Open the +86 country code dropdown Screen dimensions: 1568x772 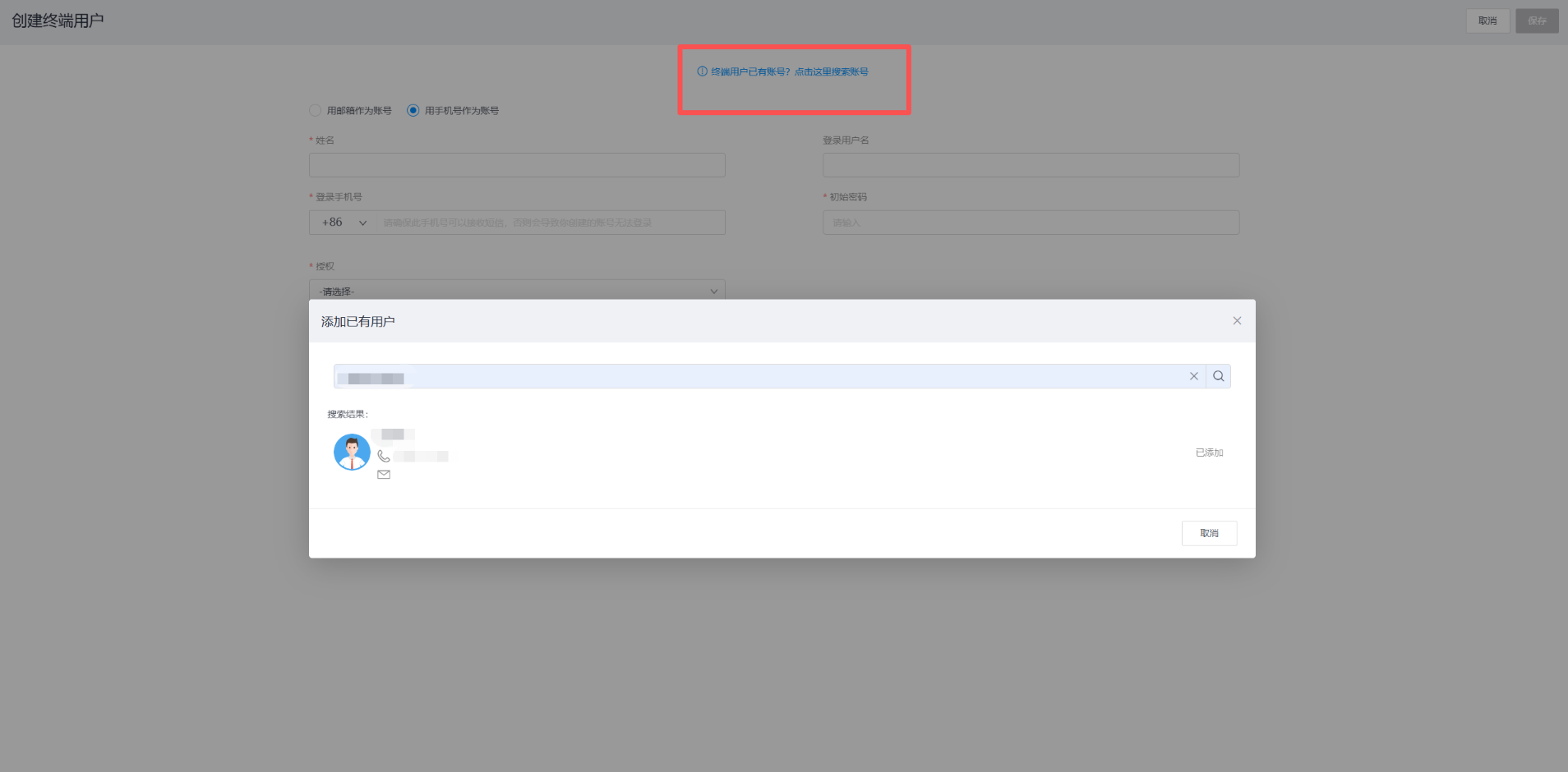point(344,223)
